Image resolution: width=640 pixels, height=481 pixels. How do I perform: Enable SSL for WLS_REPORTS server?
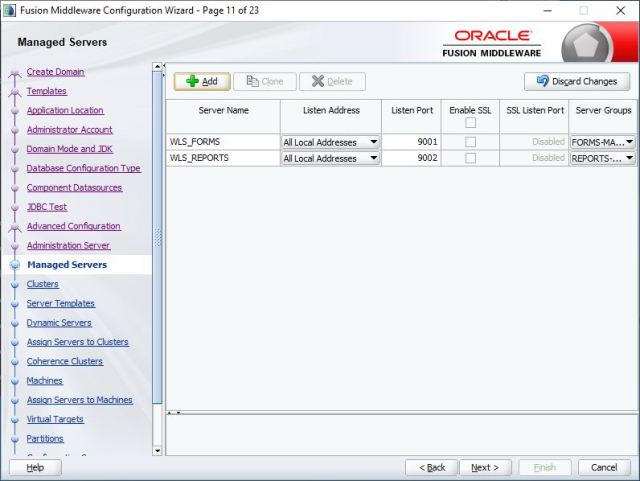pos(470,158)
